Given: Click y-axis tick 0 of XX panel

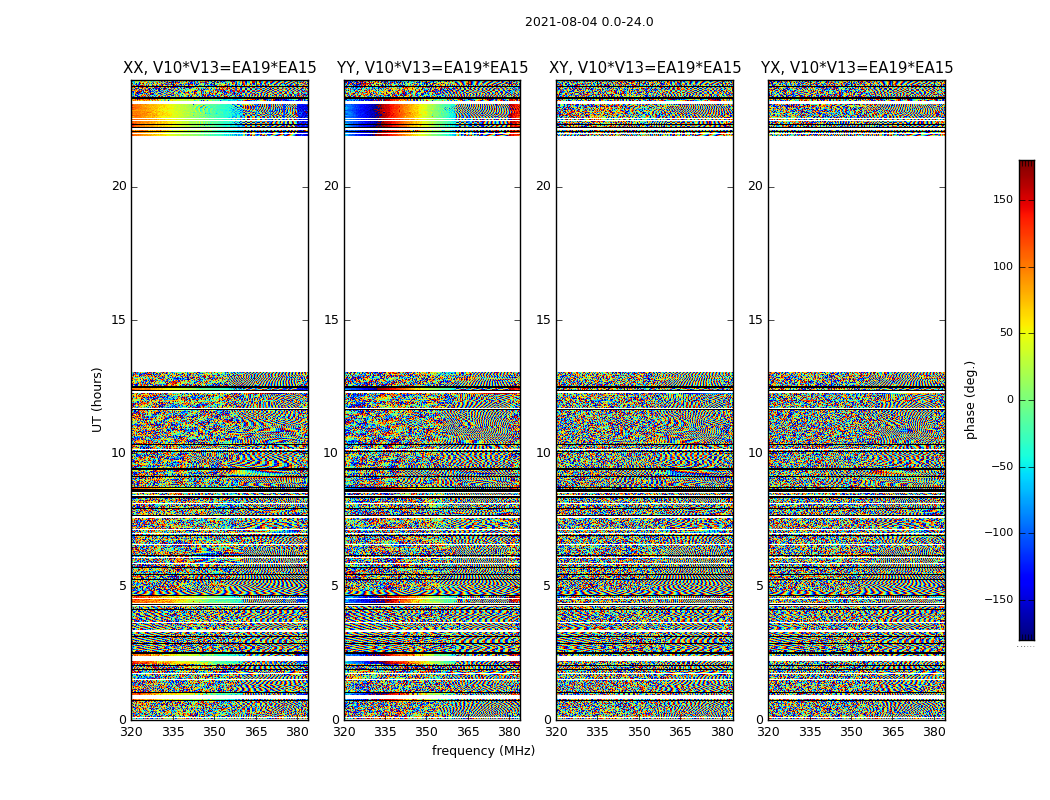Looking at the screenshot, I should [123, 720].
